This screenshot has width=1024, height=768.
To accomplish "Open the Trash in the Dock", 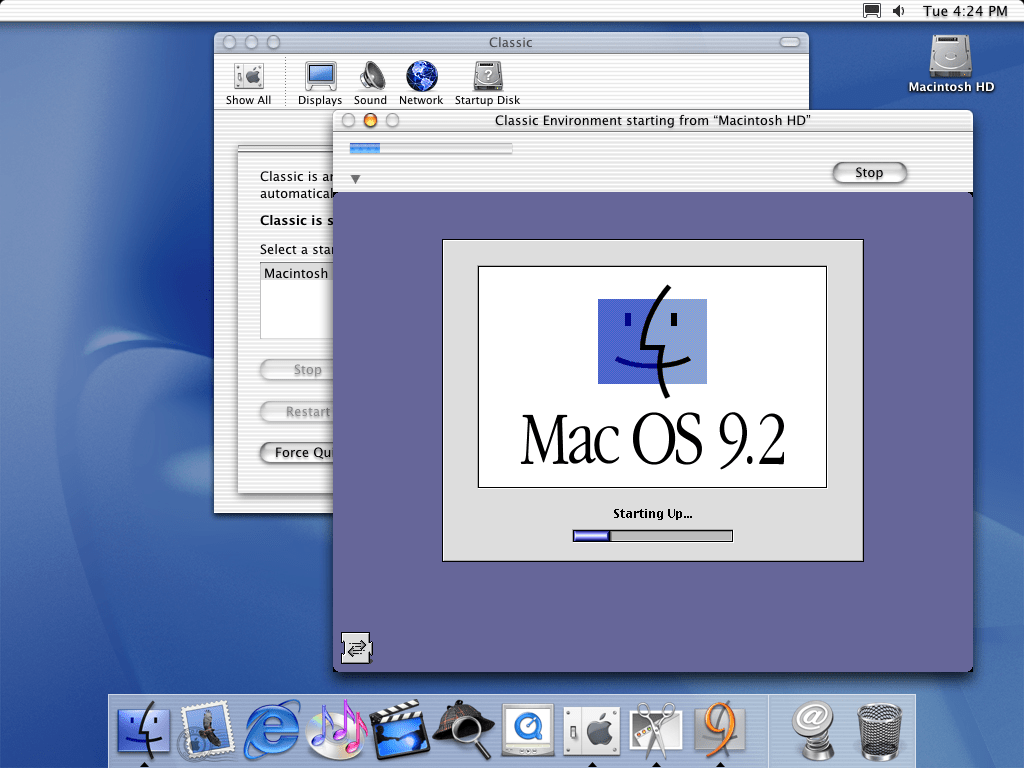I will tap(880, 728).
